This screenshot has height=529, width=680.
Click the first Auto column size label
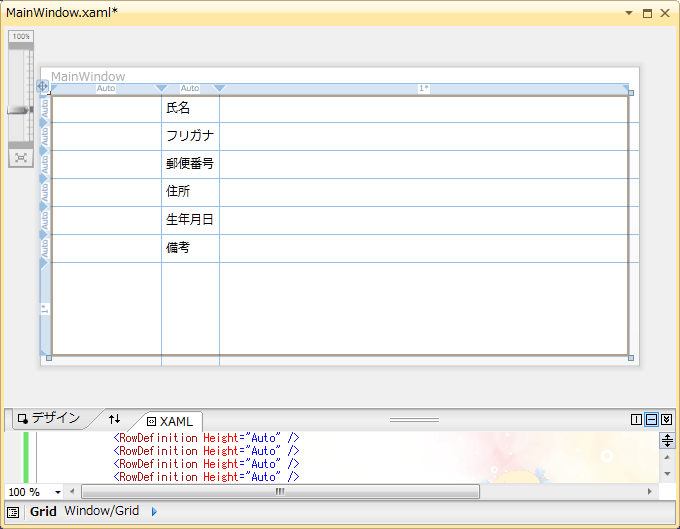(x=106, y=88)
